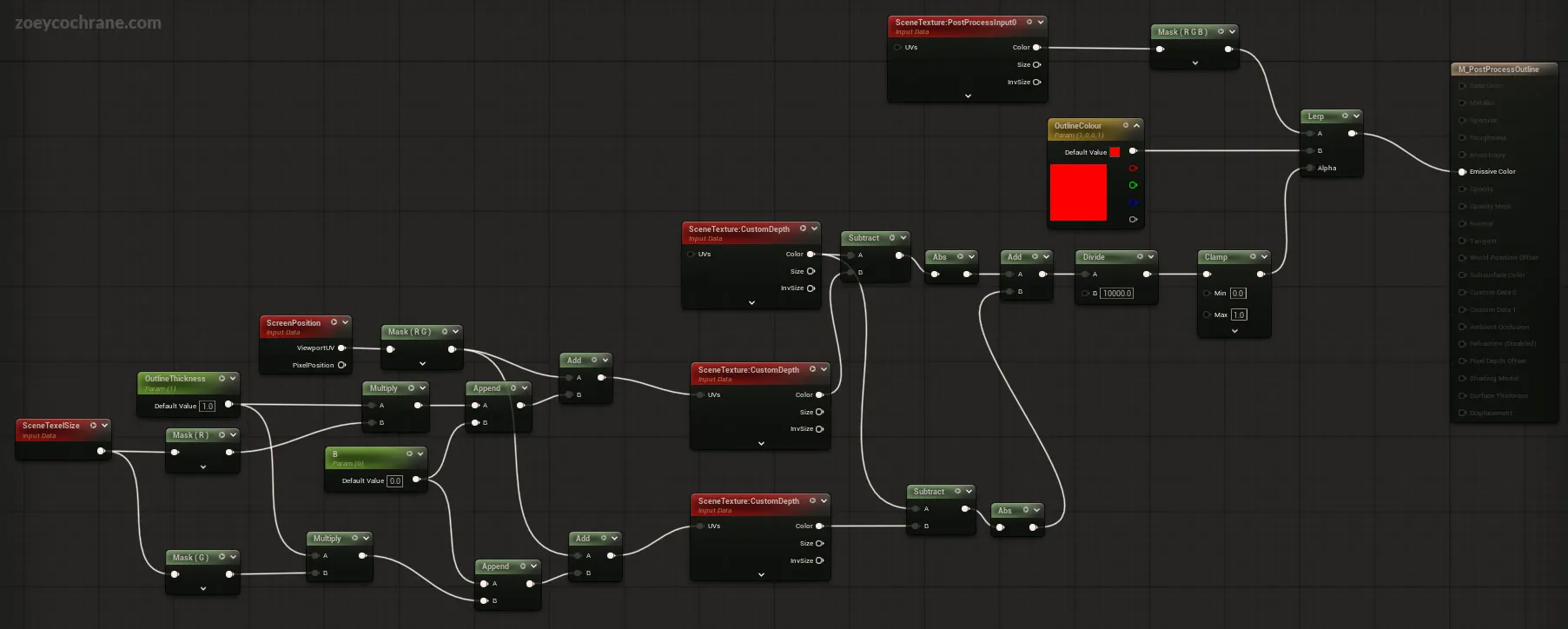Click the Clamp node's Min pin
The height and width of the screenshot is (629, 1568).
click(x=1207, y=294)
